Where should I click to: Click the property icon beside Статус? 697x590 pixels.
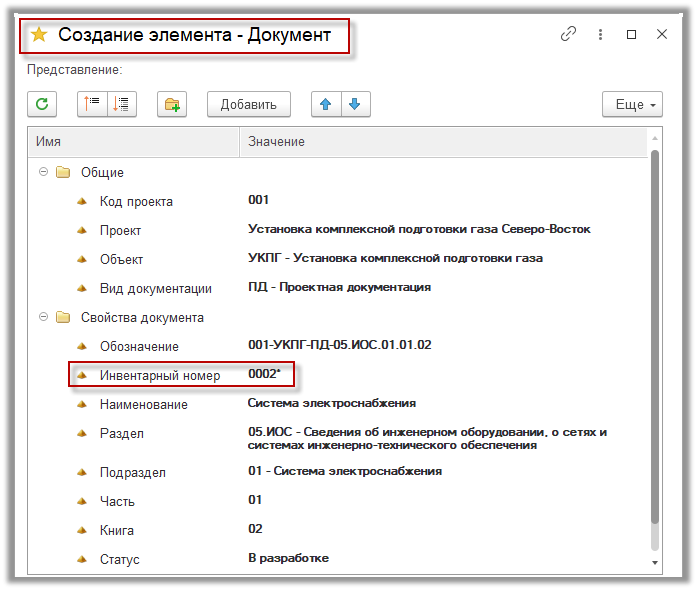[82, 559]
